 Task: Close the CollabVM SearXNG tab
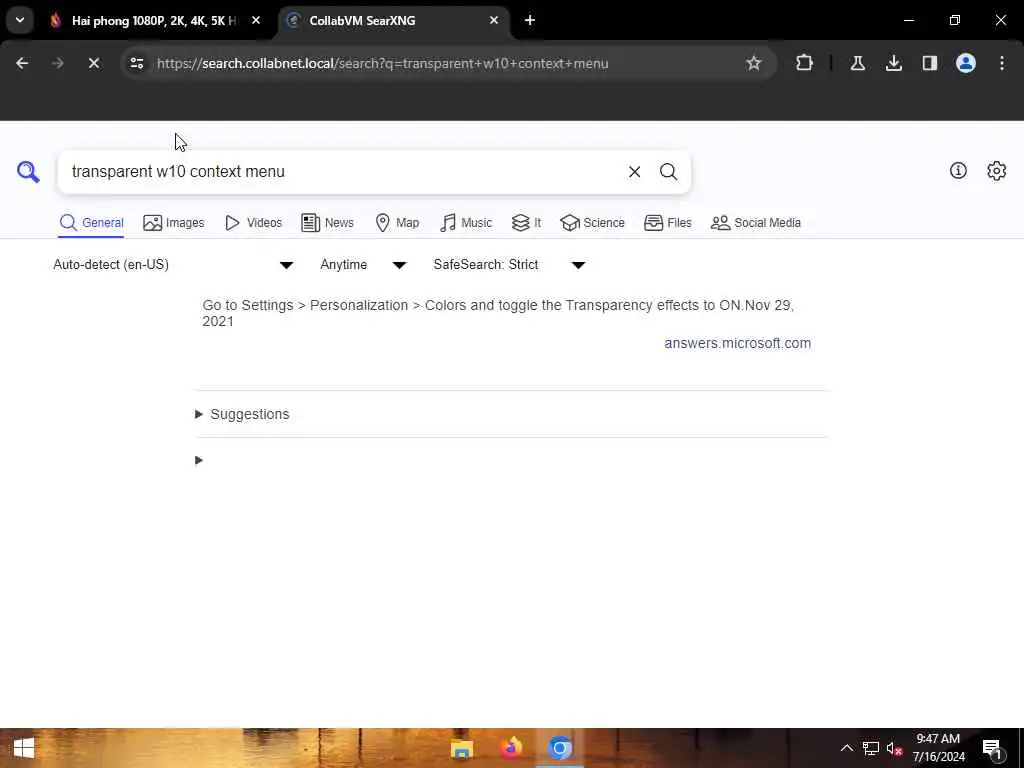pos(494,20)
